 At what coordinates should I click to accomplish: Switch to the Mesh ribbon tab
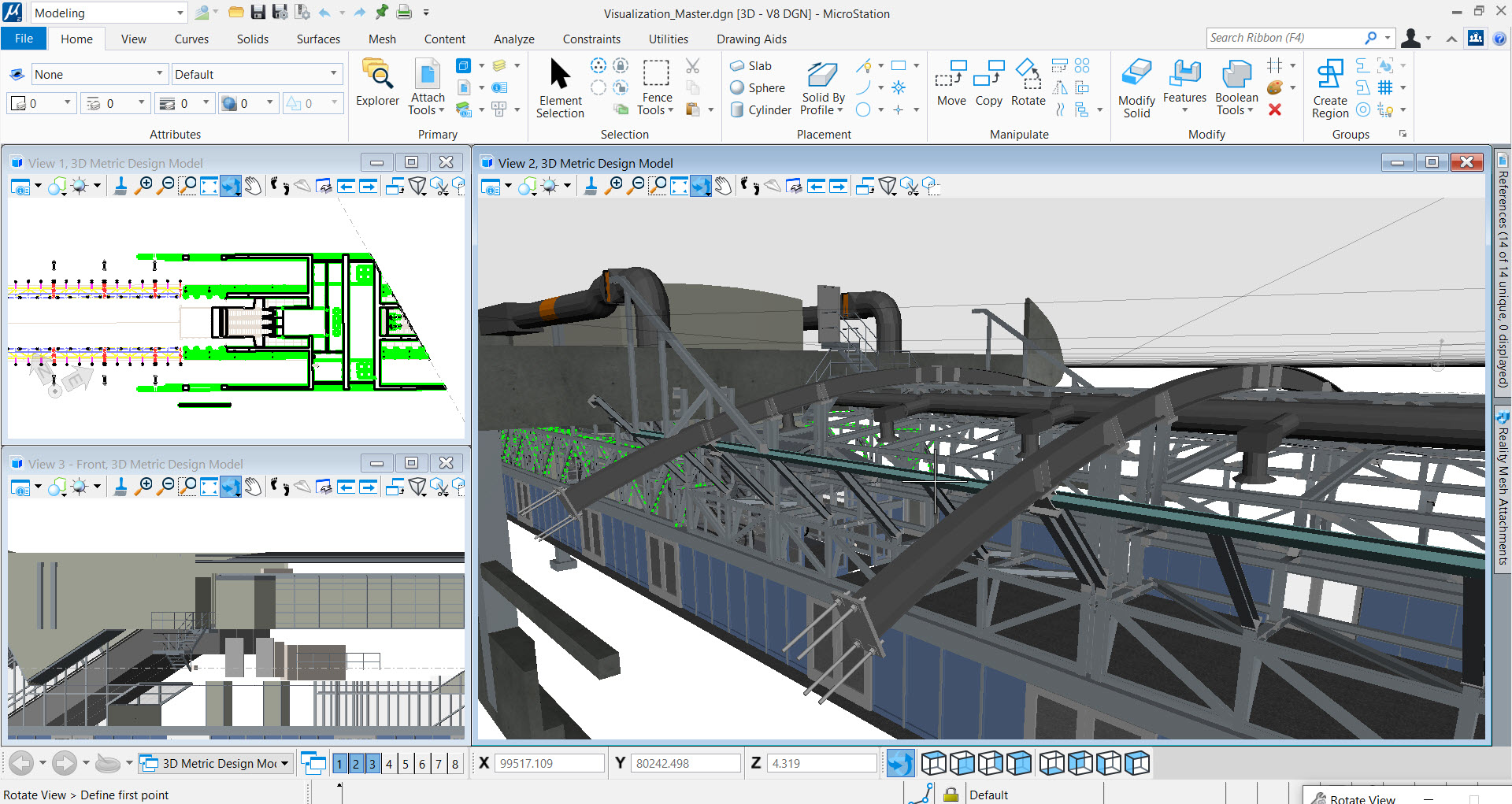tap(382, 39)
